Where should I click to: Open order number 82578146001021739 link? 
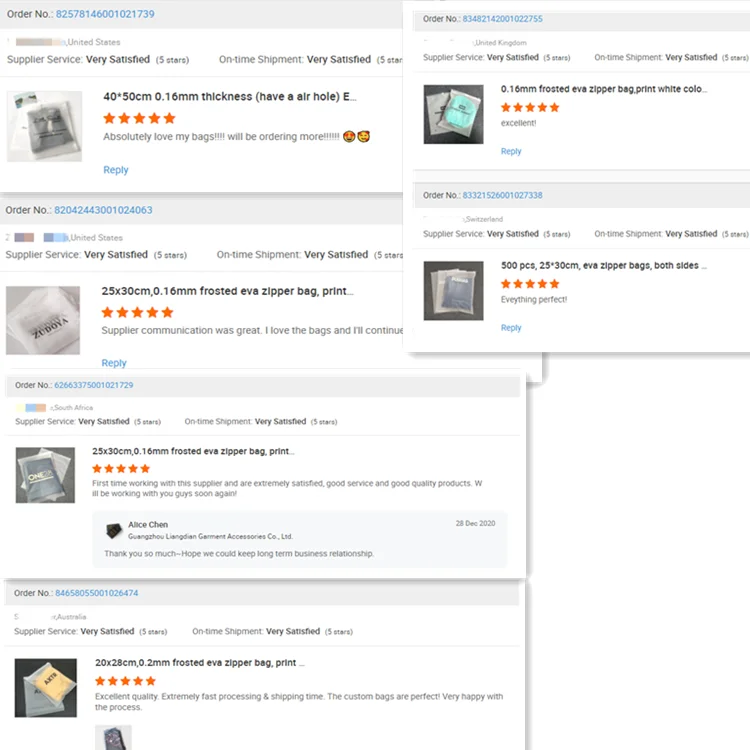105,14
